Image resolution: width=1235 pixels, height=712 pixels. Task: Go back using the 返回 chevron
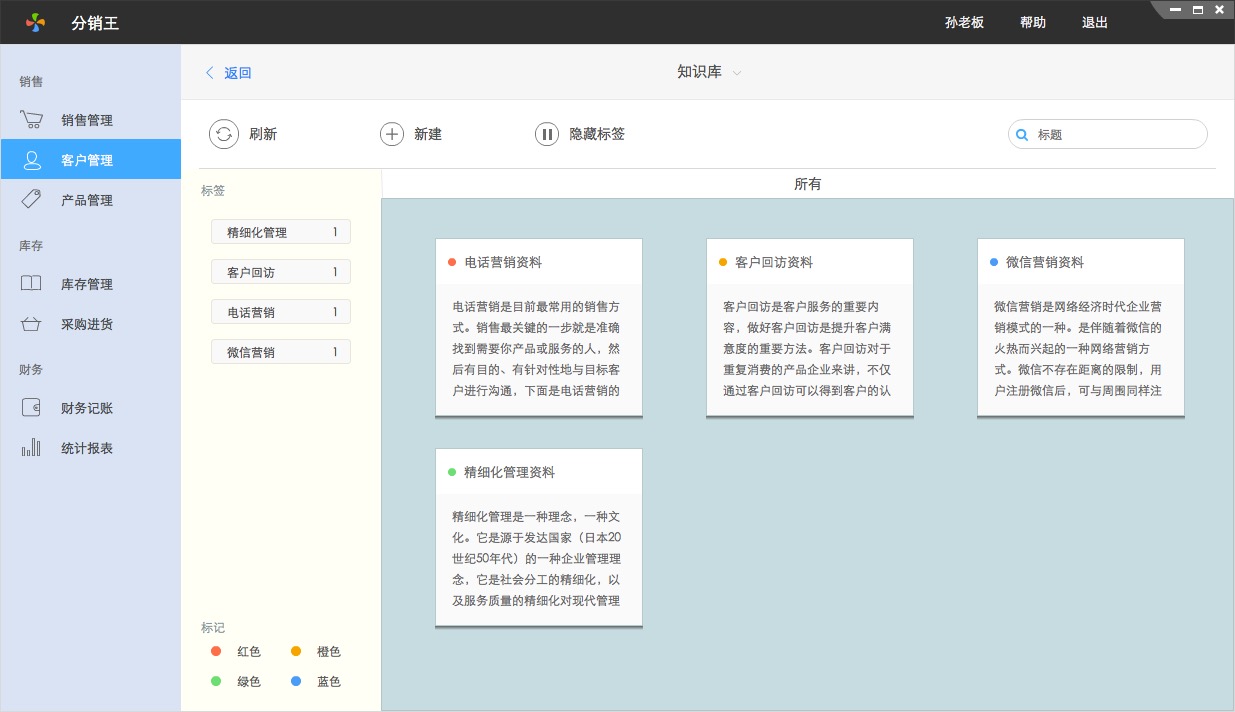[210, 73]
